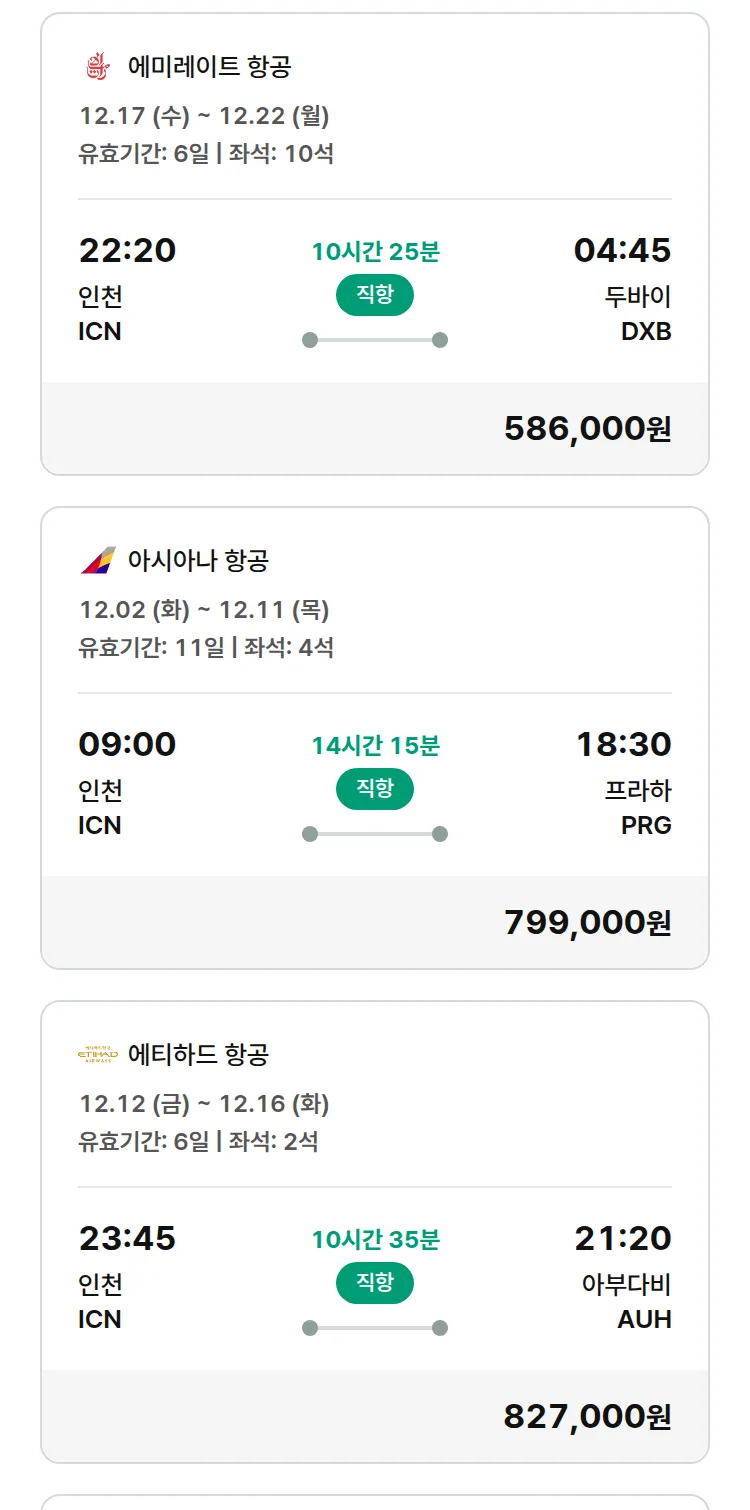Click the 10시간 25분 flight duration

[x=375, y=252]
